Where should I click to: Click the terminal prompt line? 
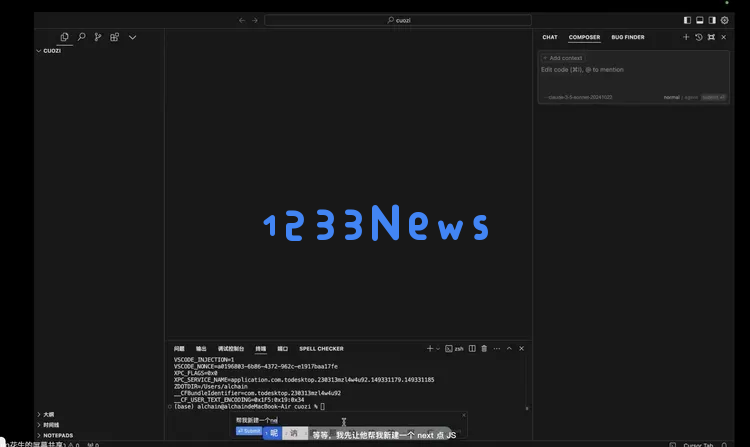(249, 406)
